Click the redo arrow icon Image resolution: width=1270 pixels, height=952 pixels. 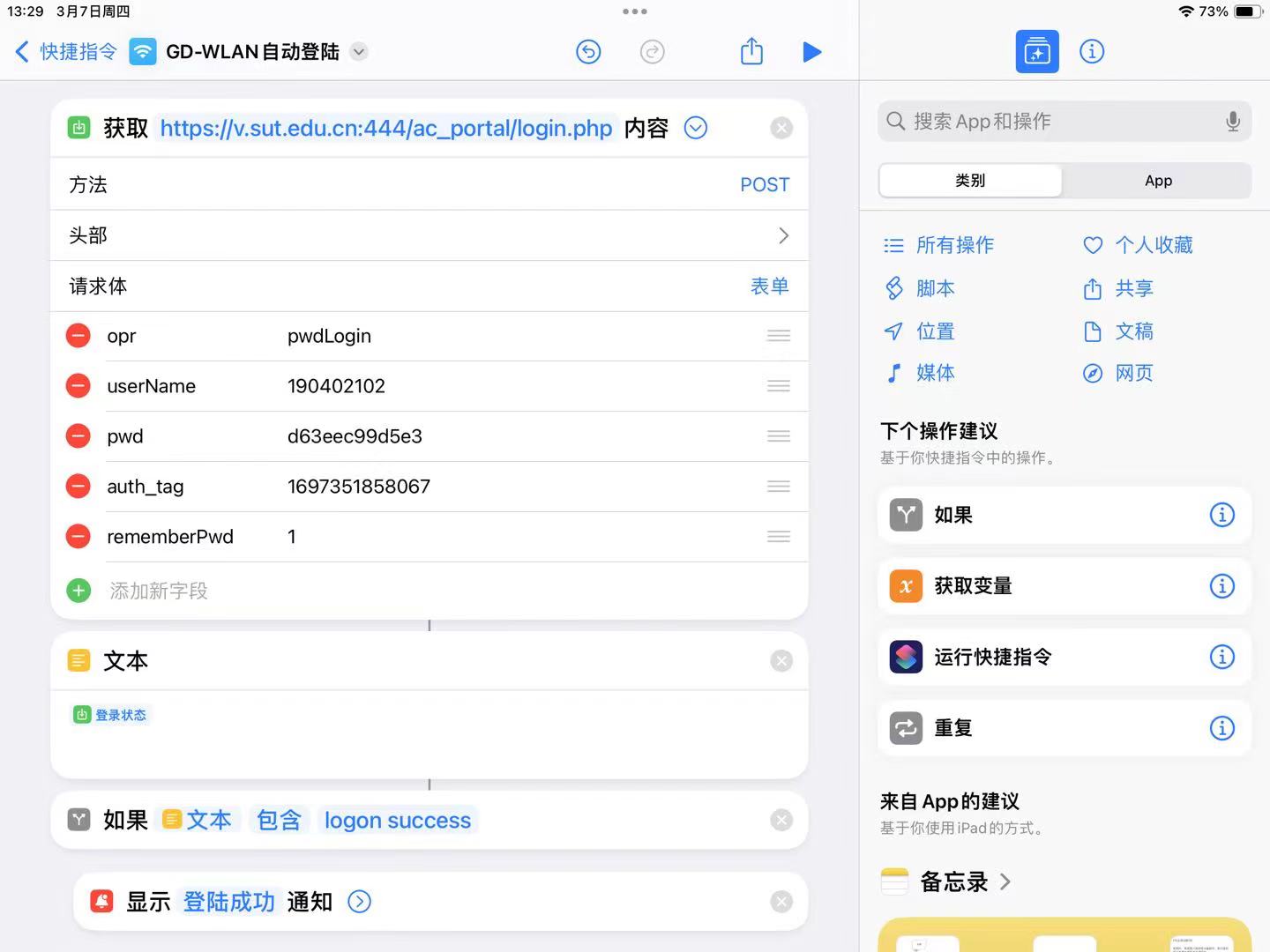point(652,52)
